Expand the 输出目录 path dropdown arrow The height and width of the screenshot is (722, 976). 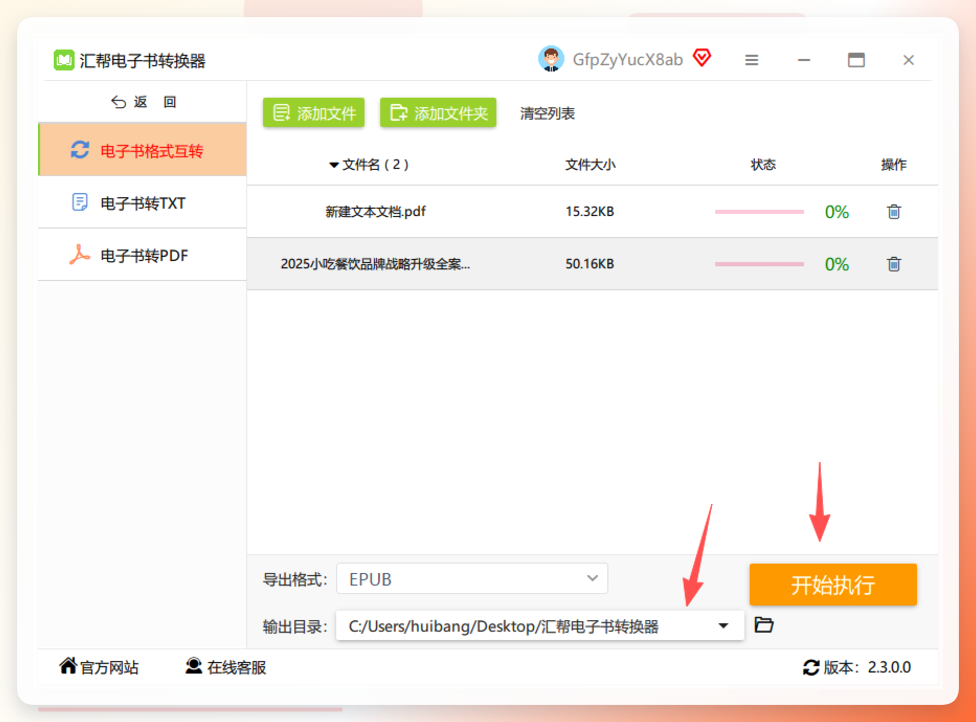(x=723, y=626)
